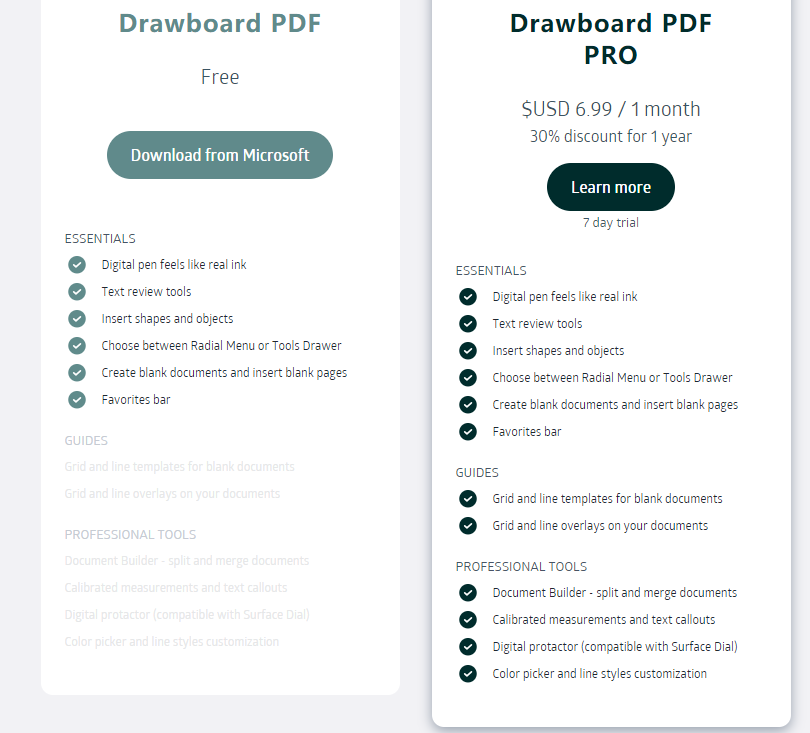Click the checkmark beside Insert shapes and objects

pyautogui.click(x=77, y=318)
